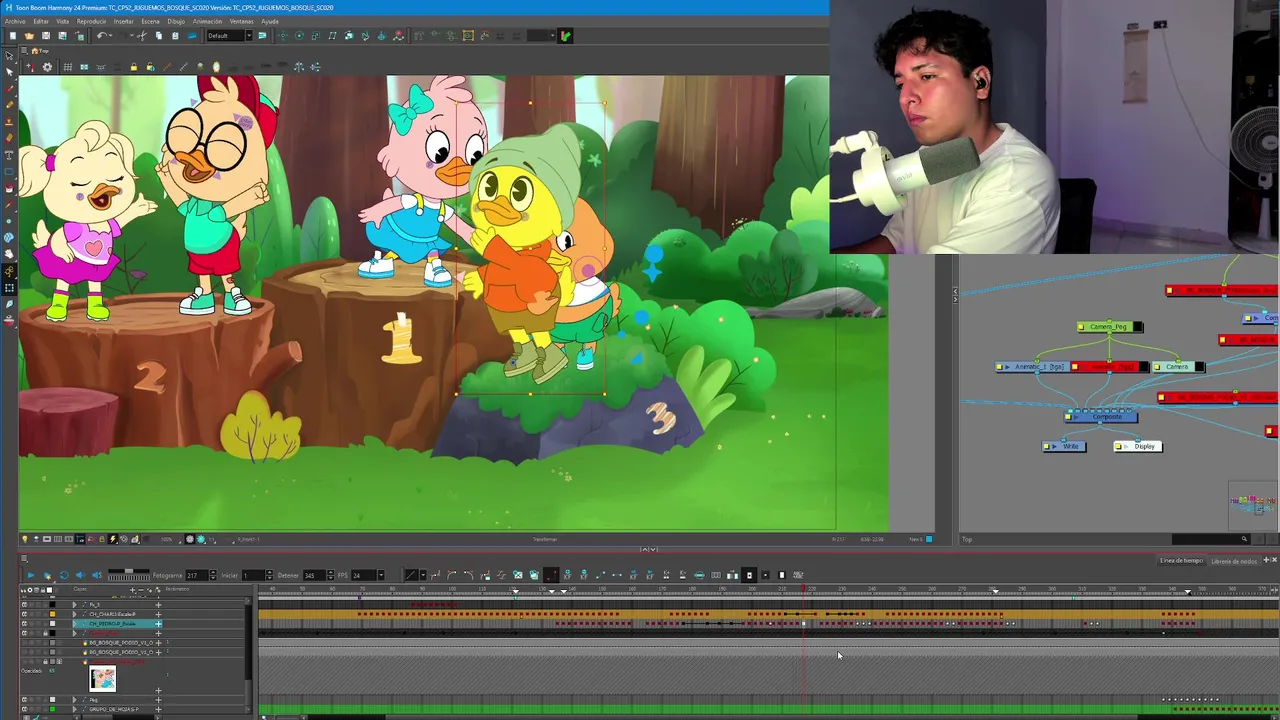Click the scale/balance icon in camera toolbar
1280x720 pixels.
point(298,67)
